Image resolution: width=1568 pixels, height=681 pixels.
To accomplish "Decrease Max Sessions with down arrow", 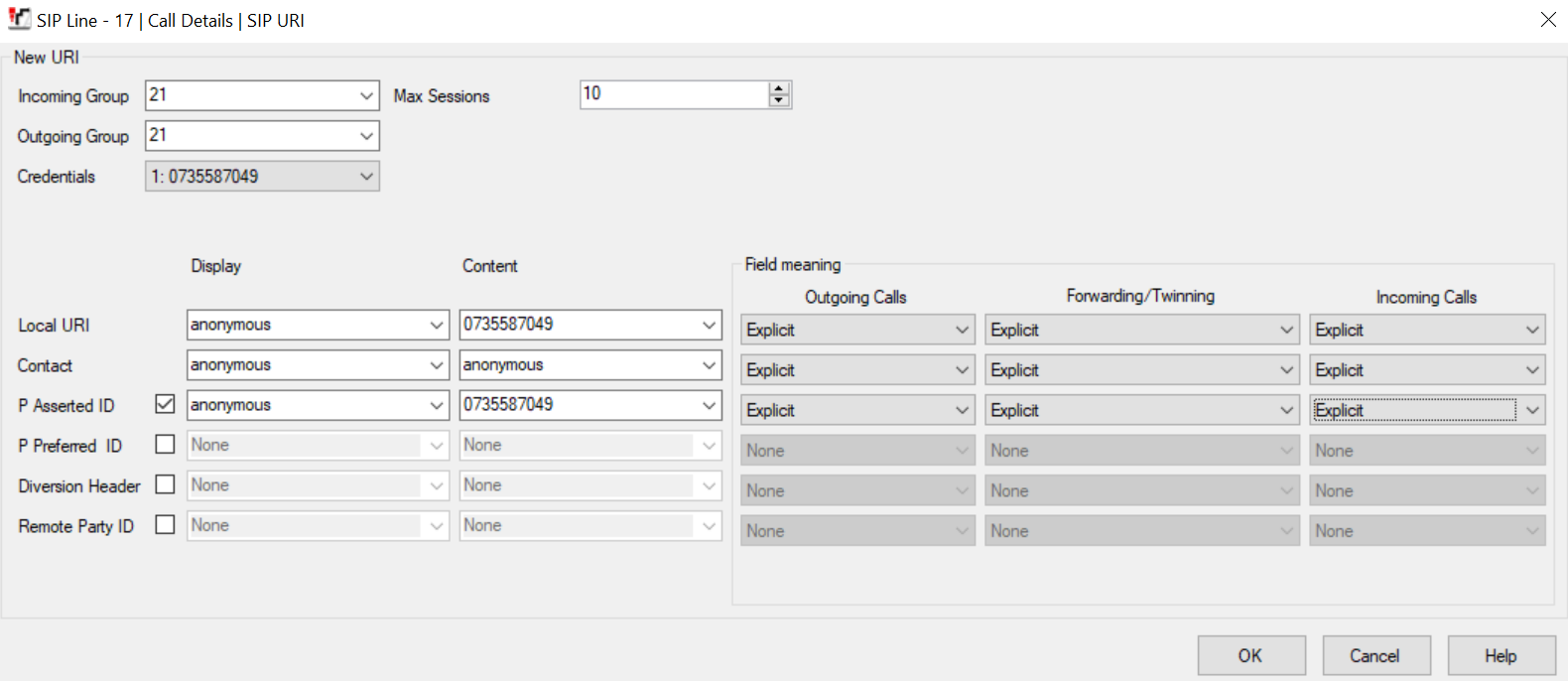I will tap(779, 100).
